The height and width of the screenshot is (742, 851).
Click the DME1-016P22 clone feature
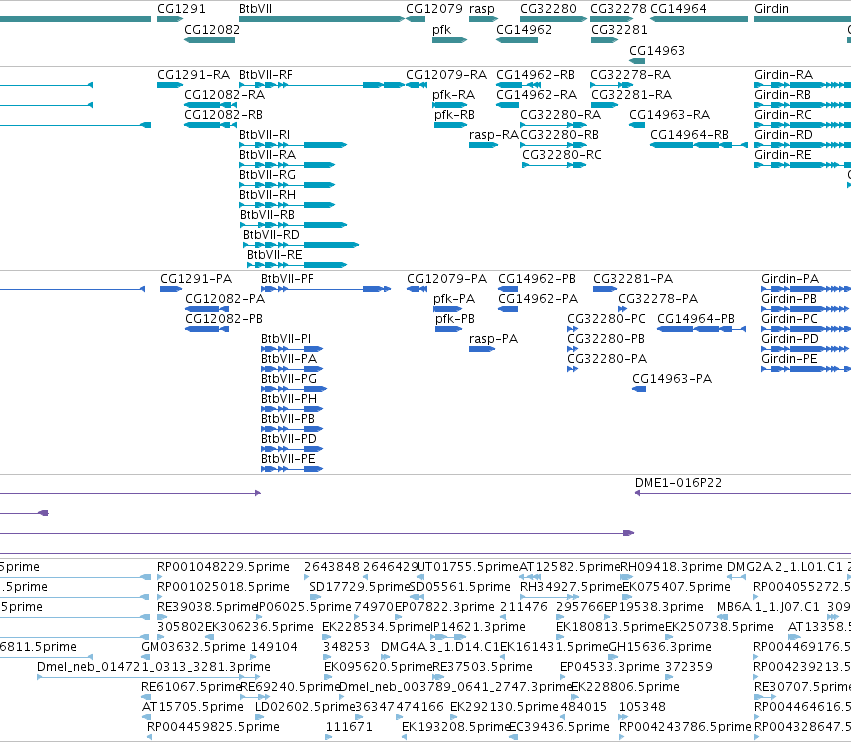pos(743,493)
